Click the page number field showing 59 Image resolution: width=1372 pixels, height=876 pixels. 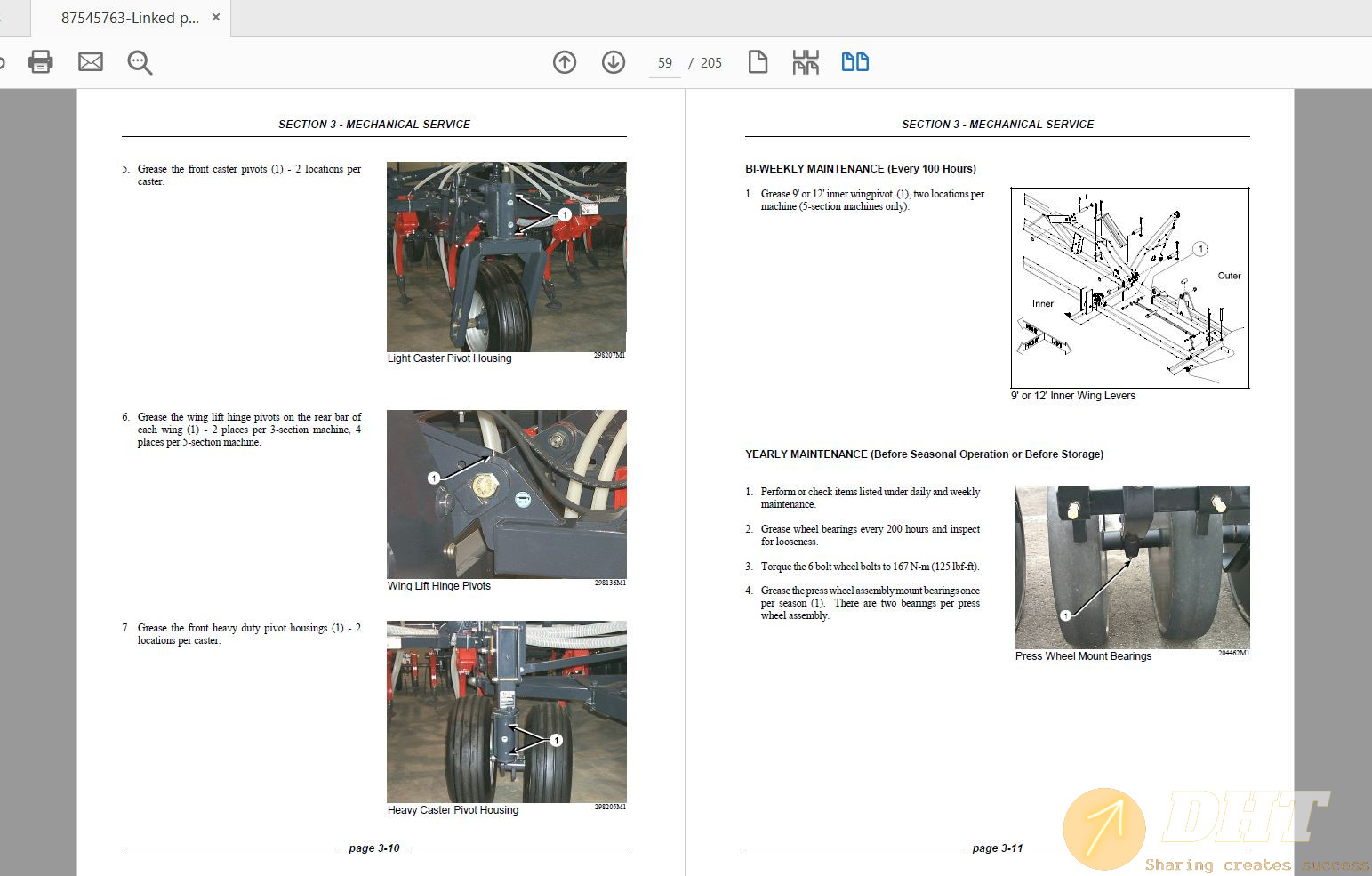coord(663,62)
